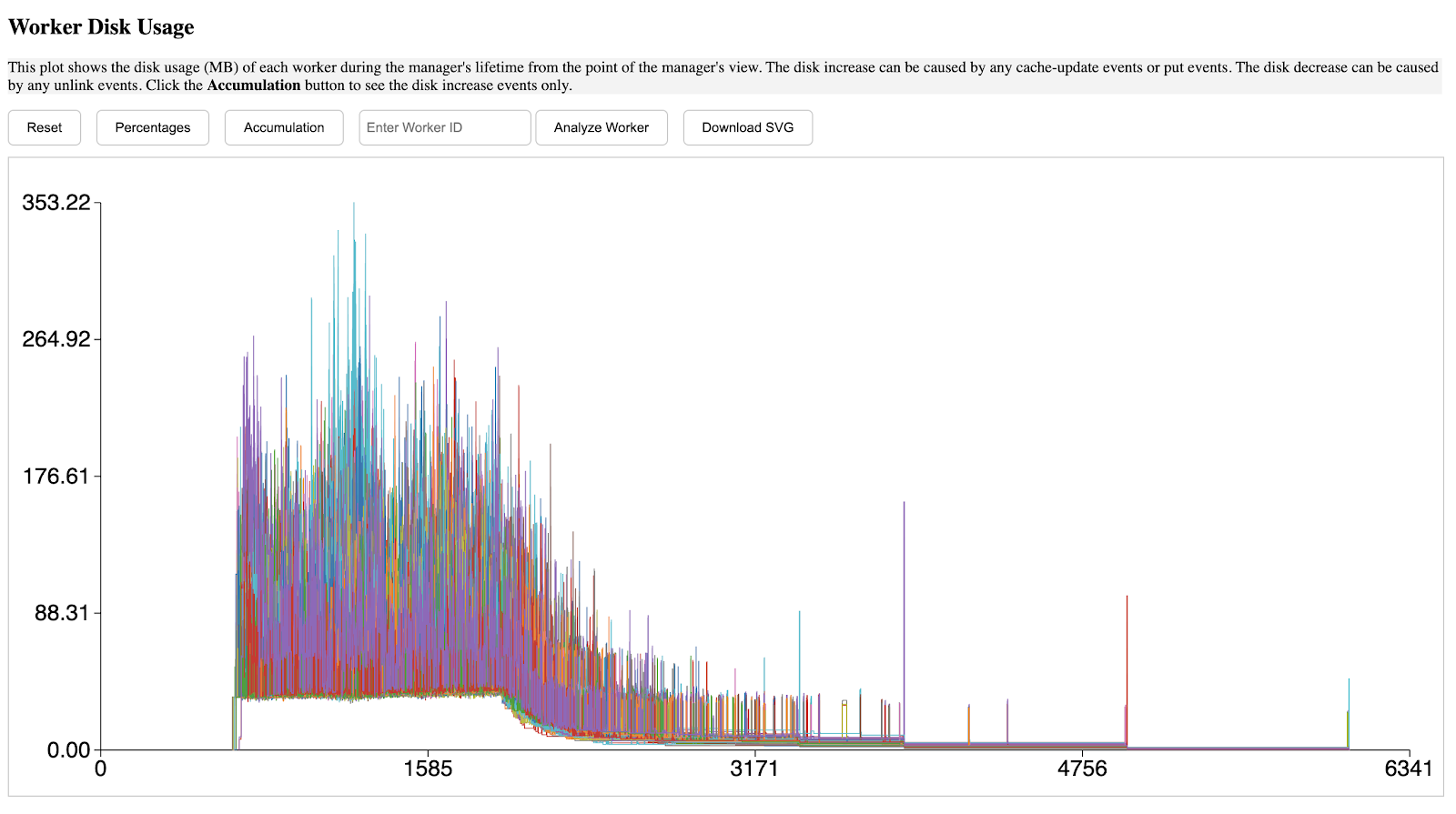Focus the Enter Worker ID field

tap(444, 127)
